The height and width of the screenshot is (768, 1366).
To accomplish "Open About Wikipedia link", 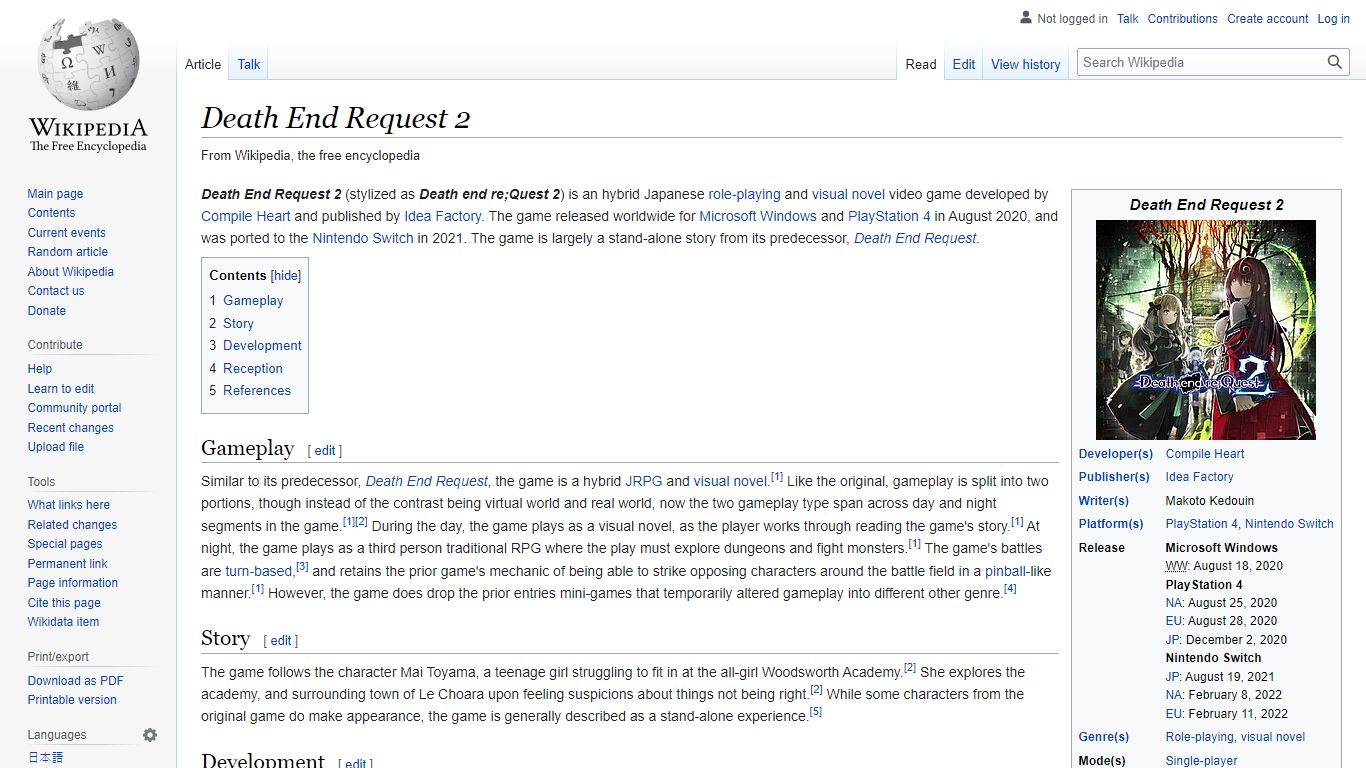I will click(70, 272).
